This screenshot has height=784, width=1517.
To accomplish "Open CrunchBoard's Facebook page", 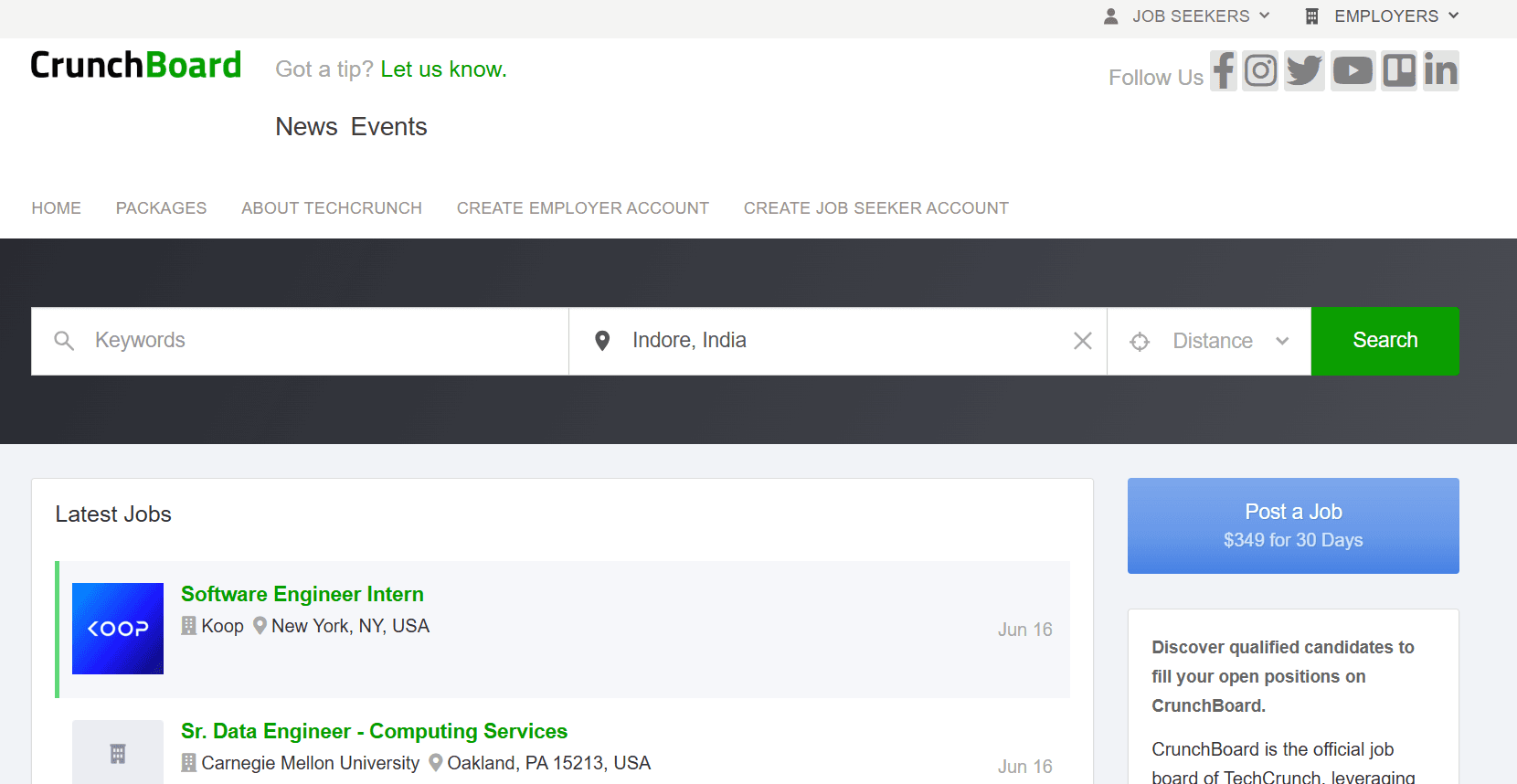I will coord(1224,70).
